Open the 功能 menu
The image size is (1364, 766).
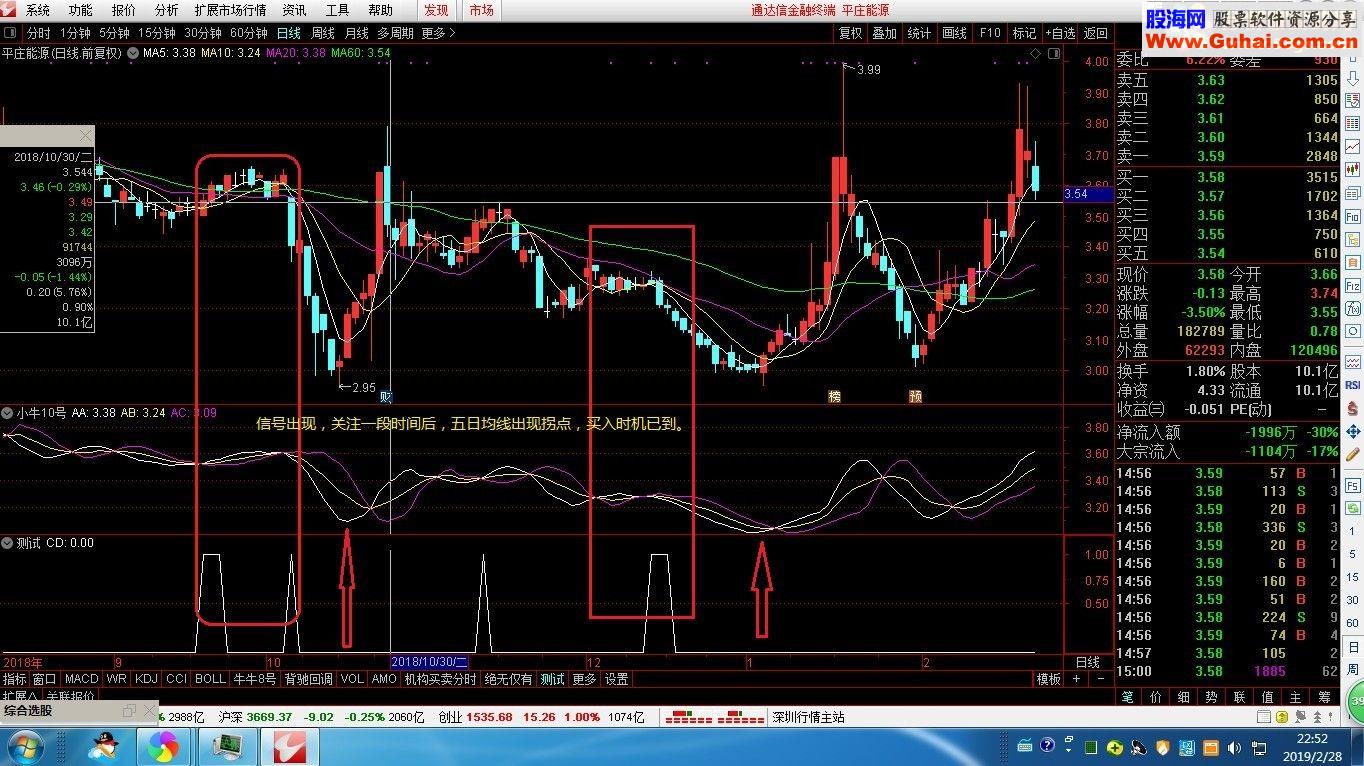pos(80,10)
